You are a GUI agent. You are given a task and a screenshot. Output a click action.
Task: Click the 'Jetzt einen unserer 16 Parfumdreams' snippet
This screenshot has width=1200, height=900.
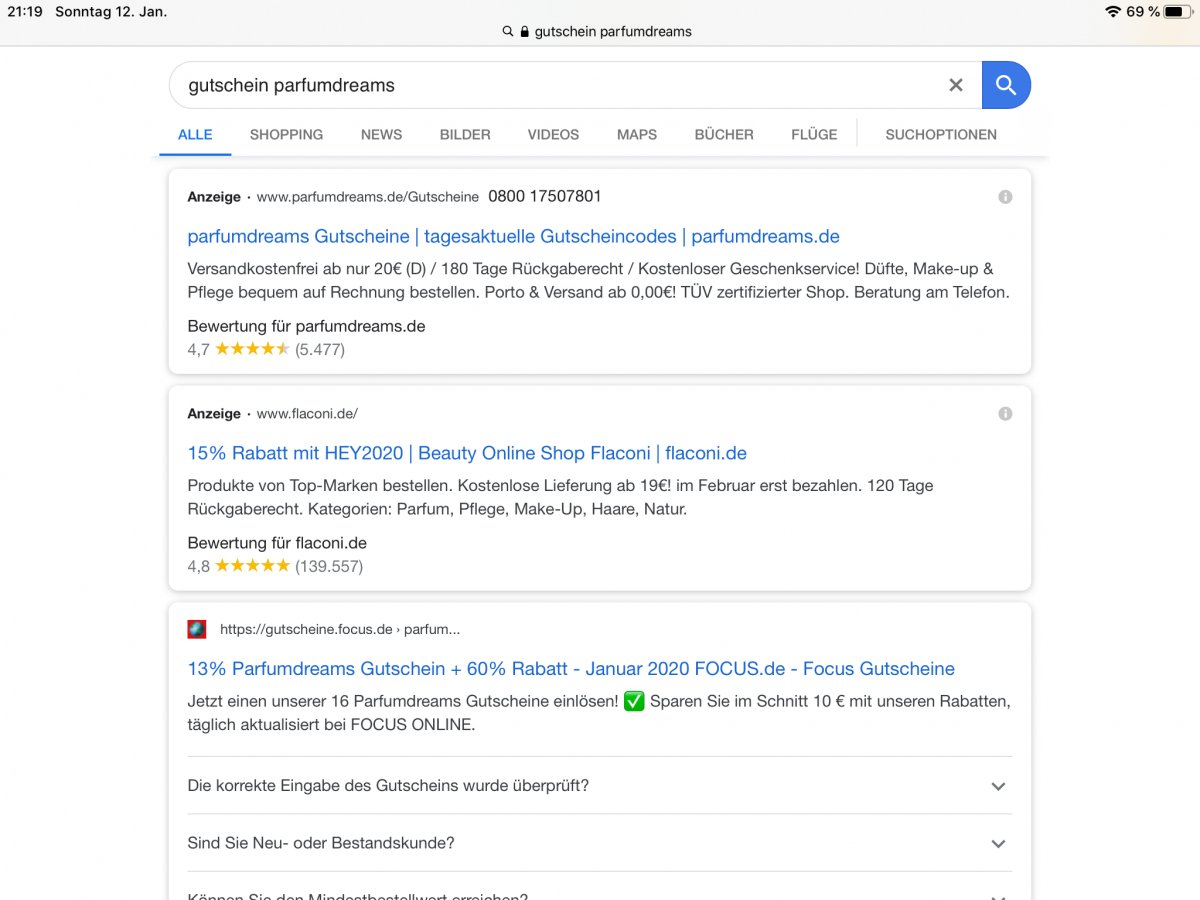(x=599, y=713)
